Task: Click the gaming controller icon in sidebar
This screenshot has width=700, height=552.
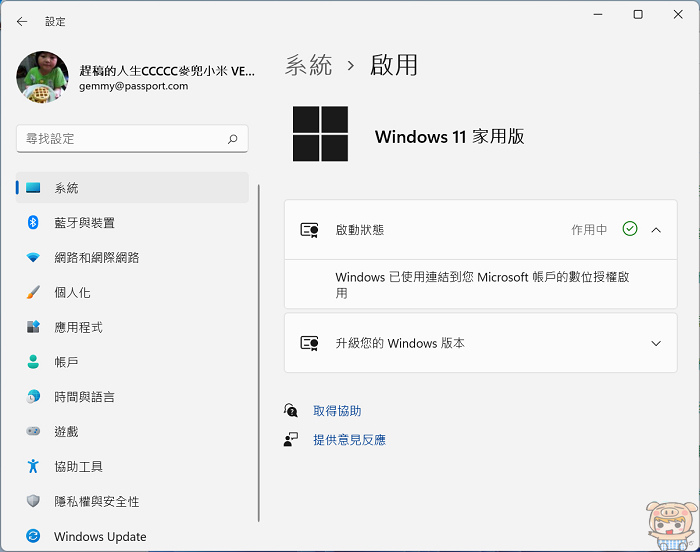Action: [33, 431]
